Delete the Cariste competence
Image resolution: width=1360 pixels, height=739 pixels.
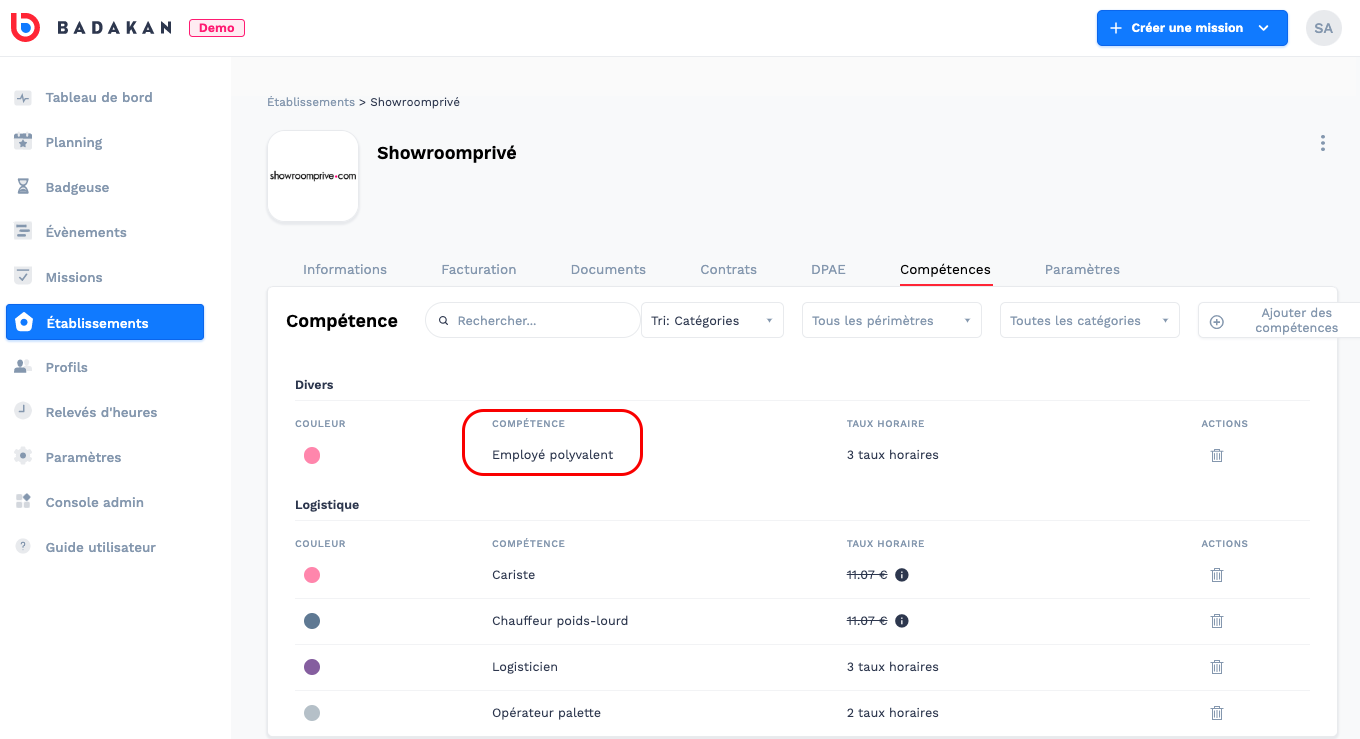[1217, 575]
